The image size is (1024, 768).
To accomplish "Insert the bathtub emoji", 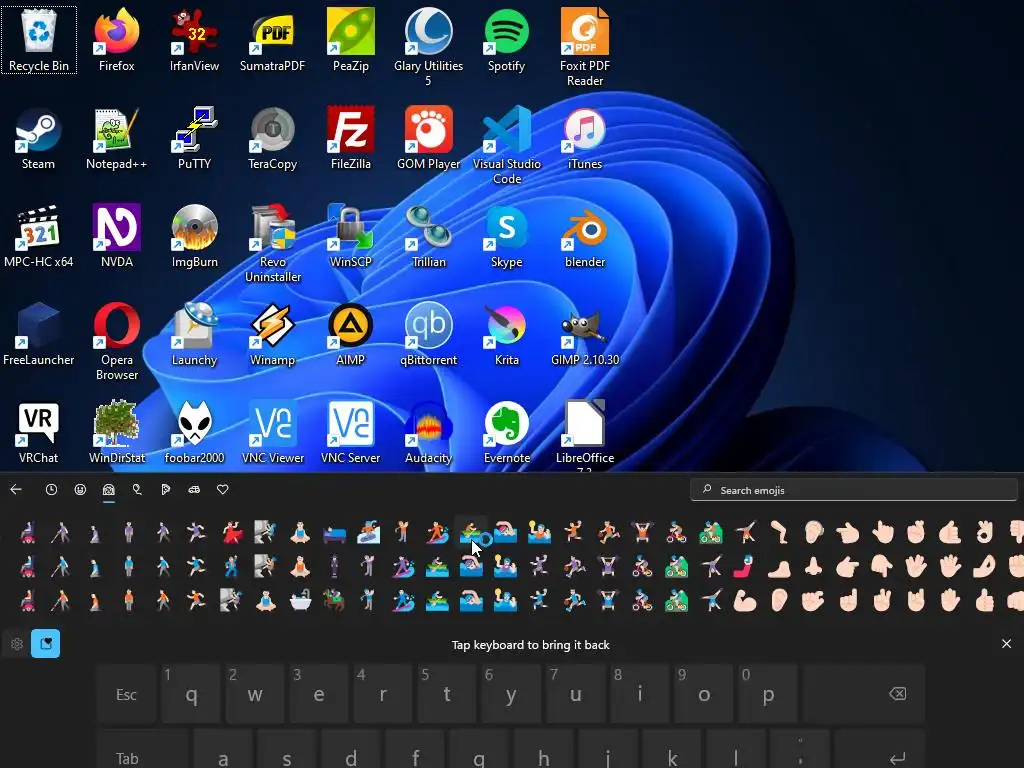I will coord(300,600).
